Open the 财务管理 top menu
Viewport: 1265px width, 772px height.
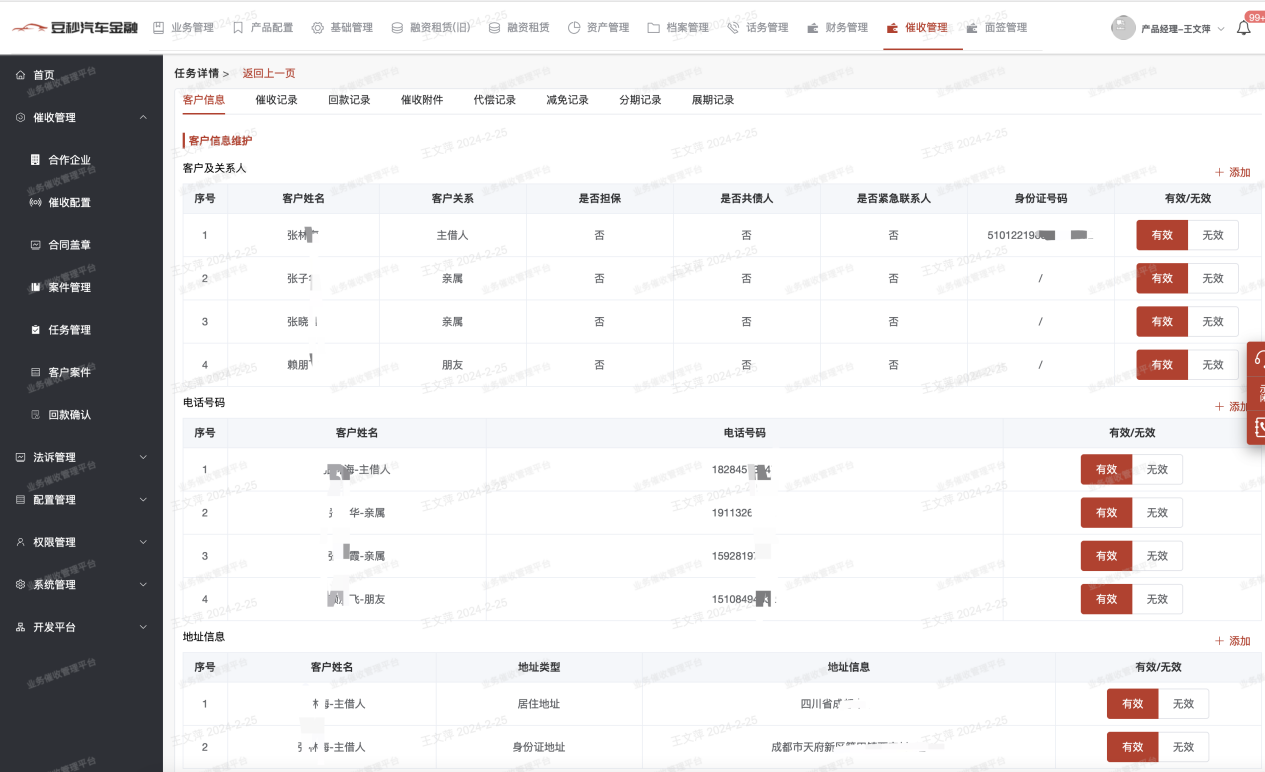(x=837, y=28)
